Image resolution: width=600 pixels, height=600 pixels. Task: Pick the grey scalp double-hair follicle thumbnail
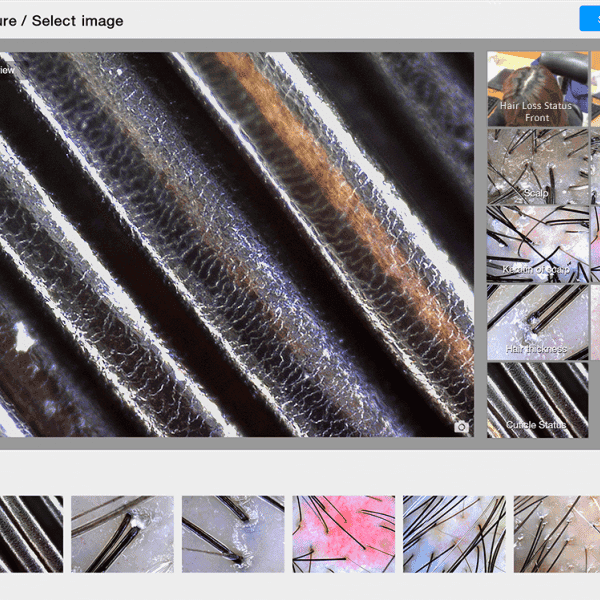(122, 534)
